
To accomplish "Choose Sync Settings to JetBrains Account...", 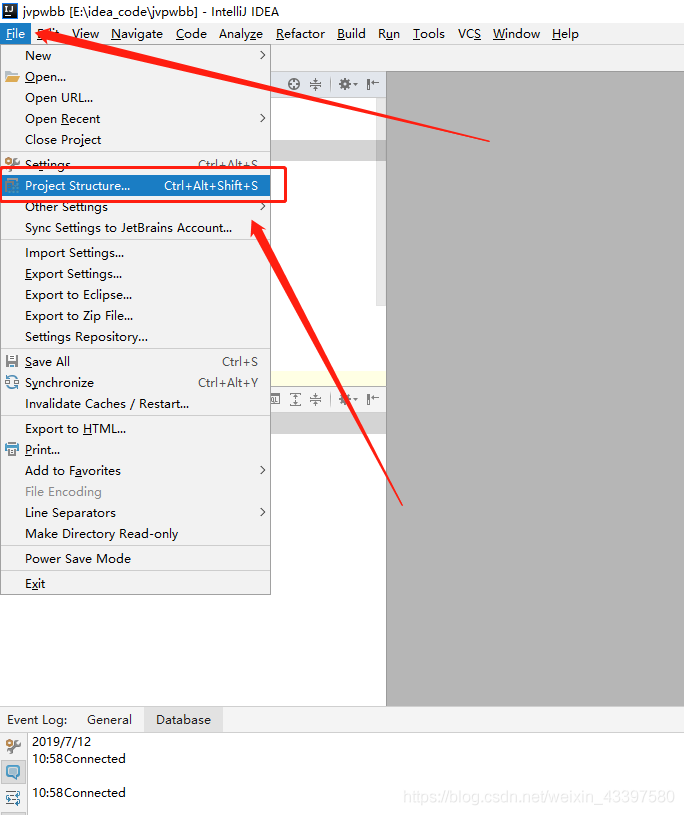I will 136,228.
